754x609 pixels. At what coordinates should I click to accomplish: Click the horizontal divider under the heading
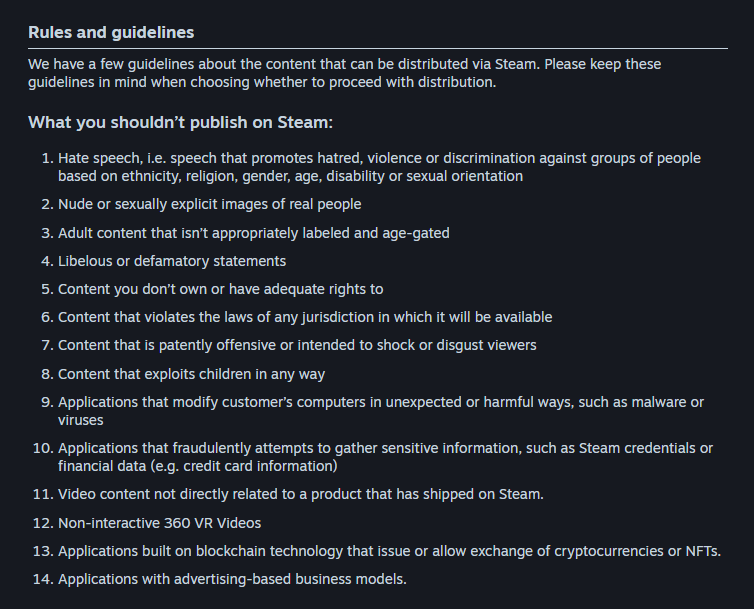point(378,49)
